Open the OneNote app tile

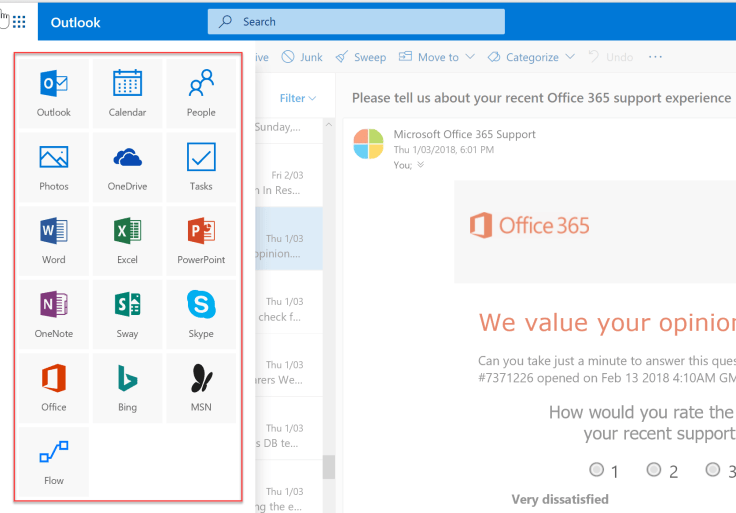[x=54, y=314]
